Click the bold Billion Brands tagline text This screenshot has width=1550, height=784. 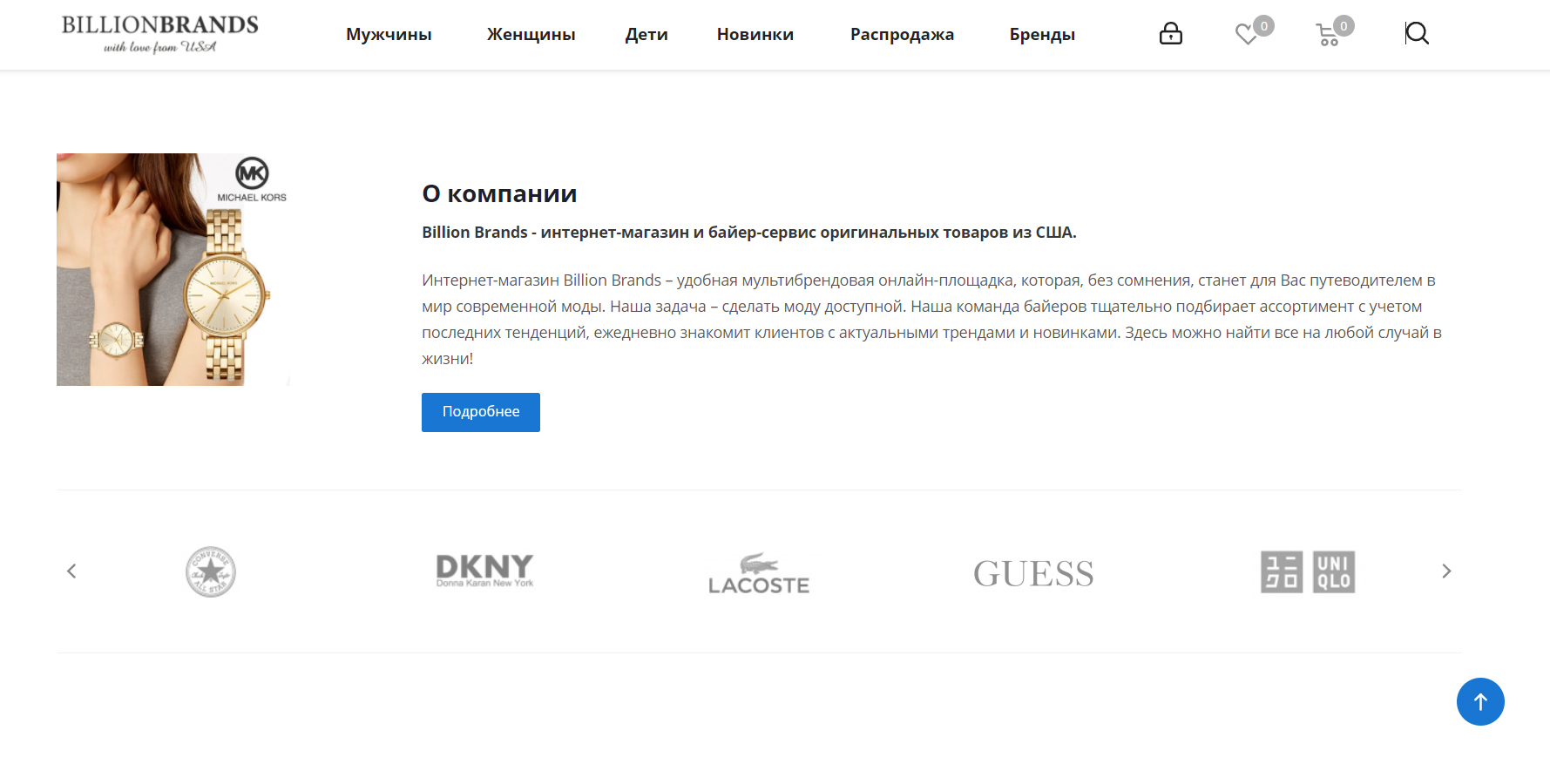[749, 233]
